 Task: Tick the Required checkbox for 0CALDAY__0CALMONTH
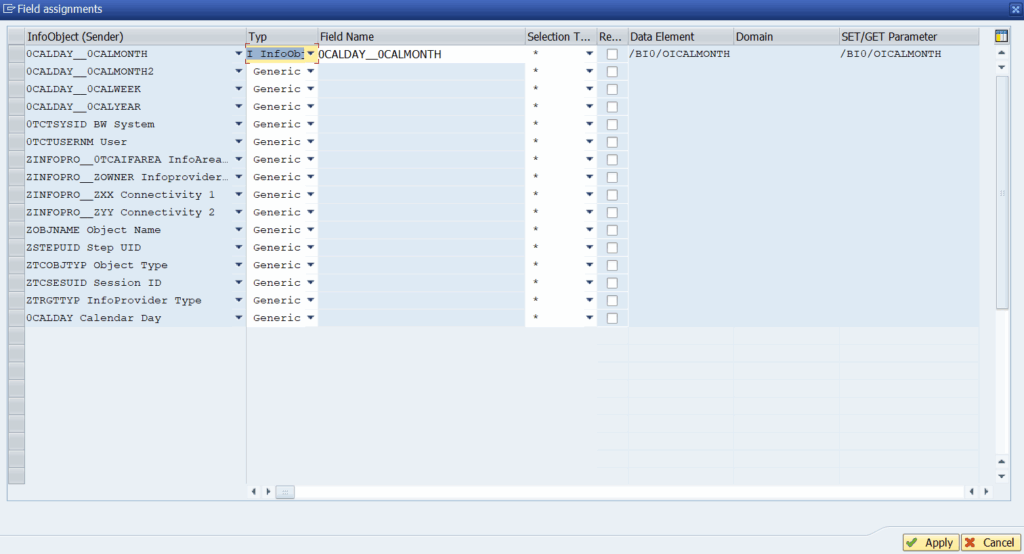point(612,54)
